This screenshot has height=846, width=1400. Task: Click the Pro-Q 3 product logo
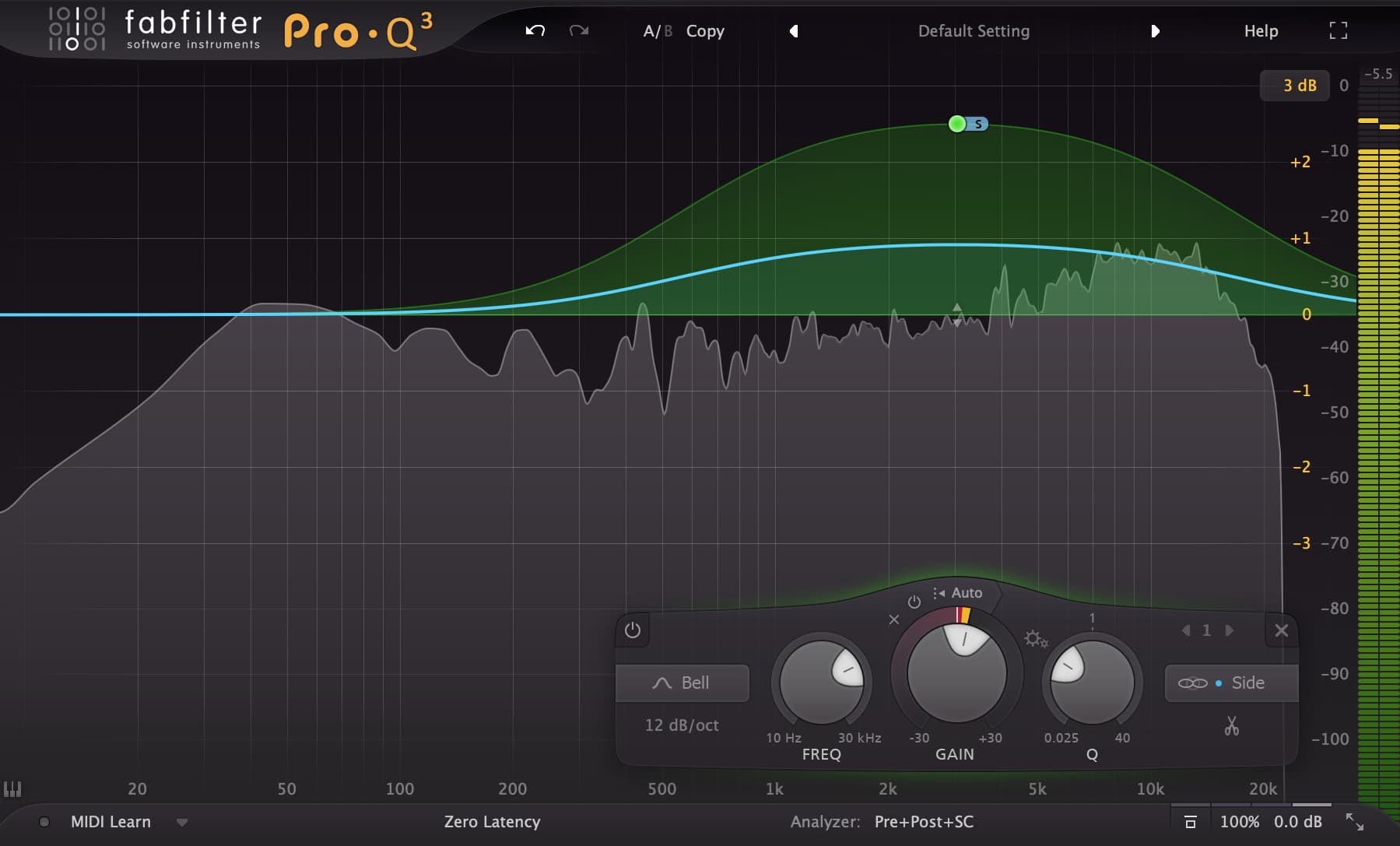coord(358,31)
